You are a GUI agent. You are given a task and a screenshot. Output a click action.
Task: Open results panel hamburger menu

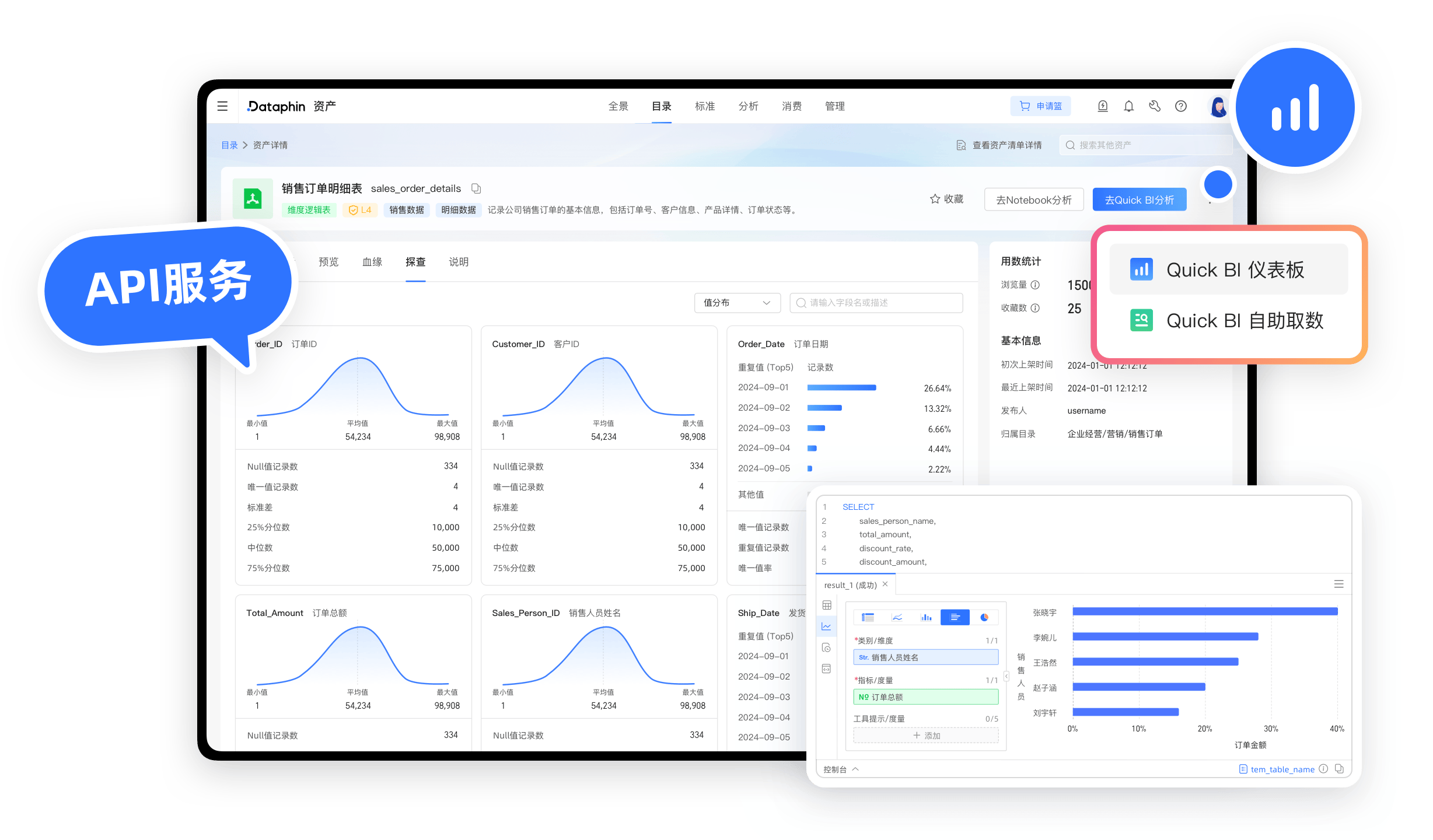(x=1338, y=584)
